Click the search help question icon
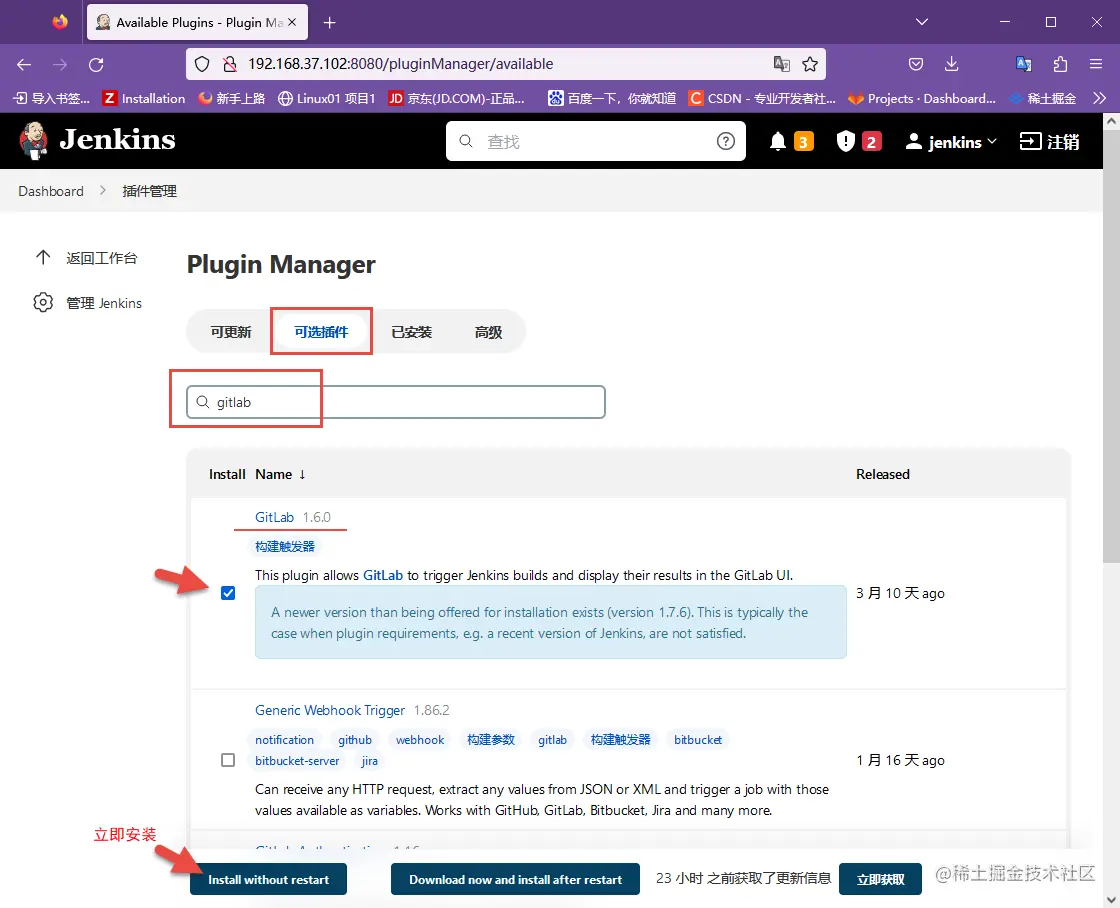The width and height of the screenshot is (1120, 908). point(726,141)
